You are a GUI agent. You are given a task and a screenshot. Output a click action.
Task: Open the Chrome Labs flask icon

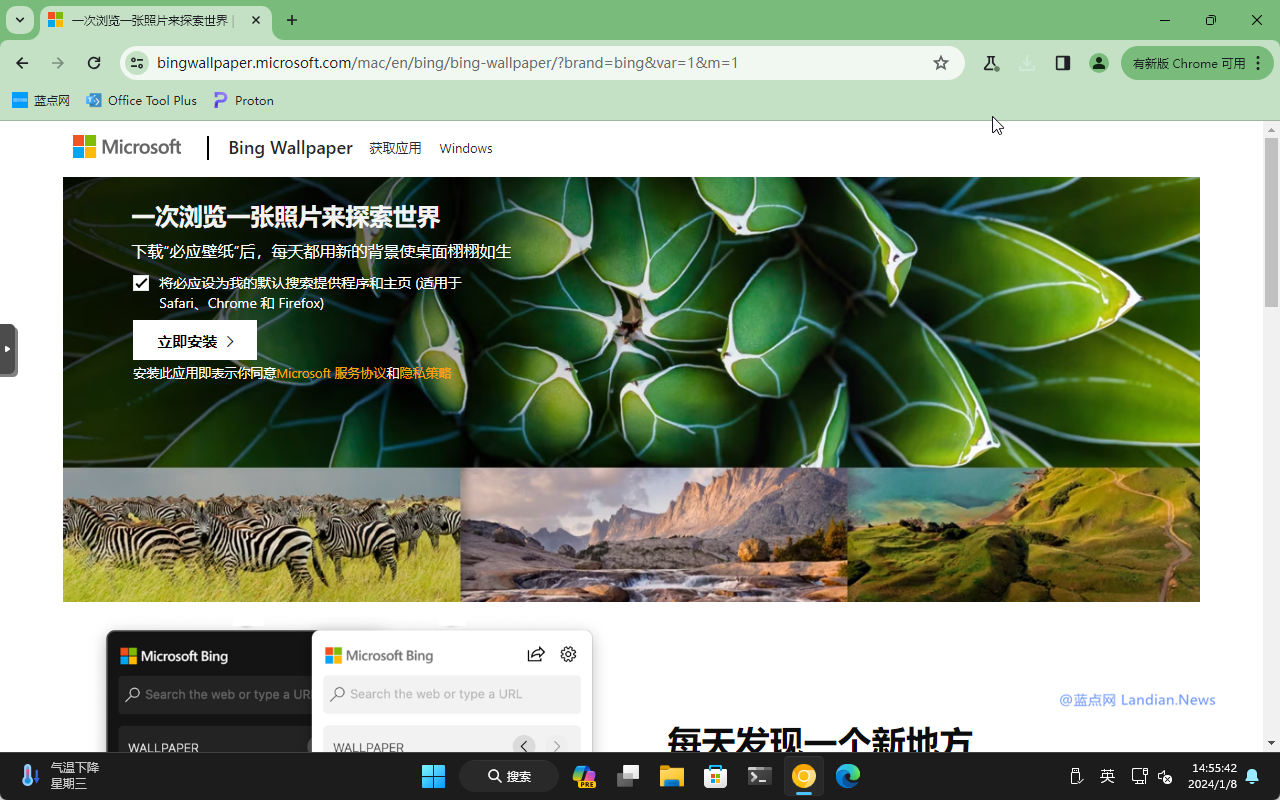991,63
